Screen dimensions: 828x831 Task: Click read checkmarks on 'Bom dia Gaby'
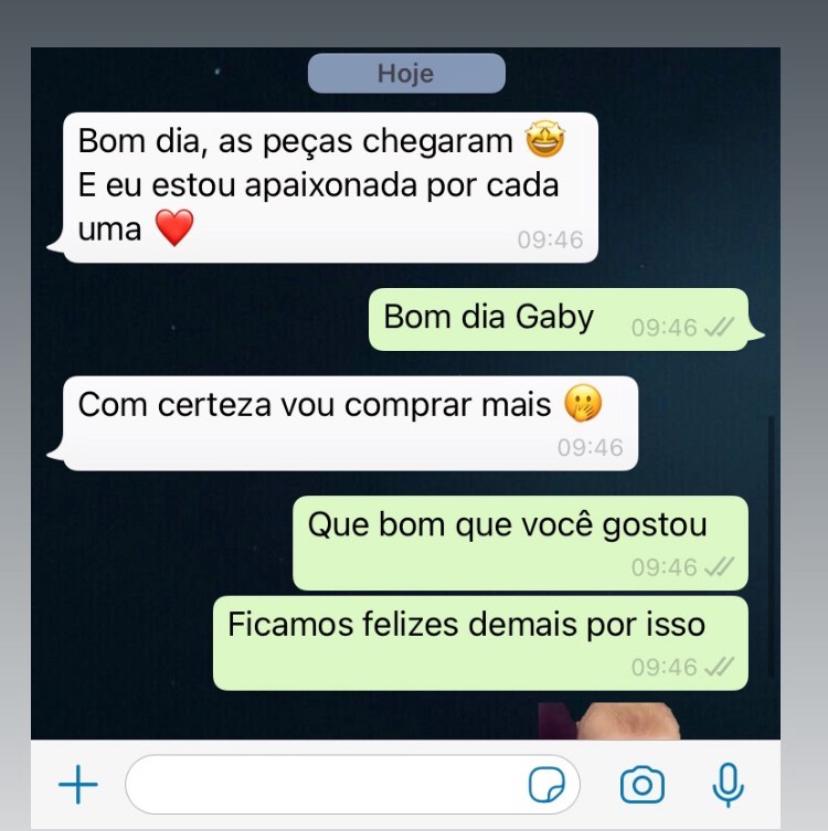[x=719, y=327]
